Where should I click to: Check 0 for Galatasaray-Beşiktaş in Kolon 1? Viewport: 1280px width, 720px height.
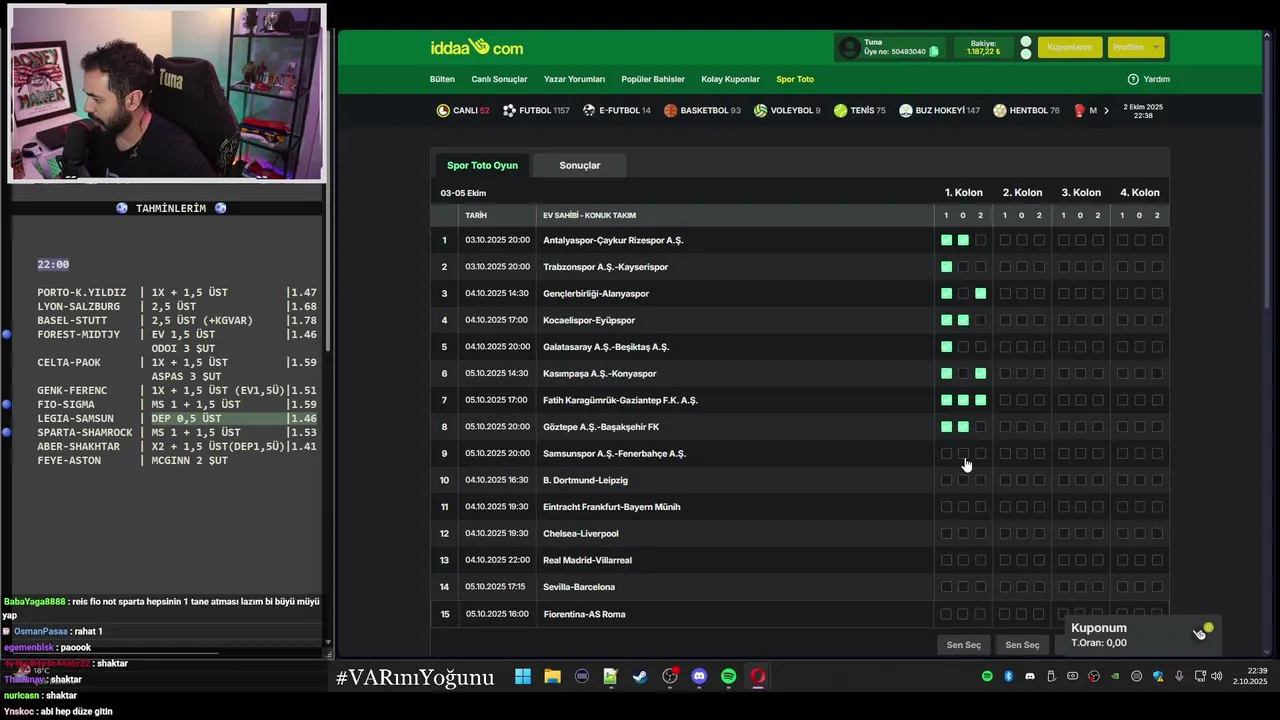click(x=963, y=347)
